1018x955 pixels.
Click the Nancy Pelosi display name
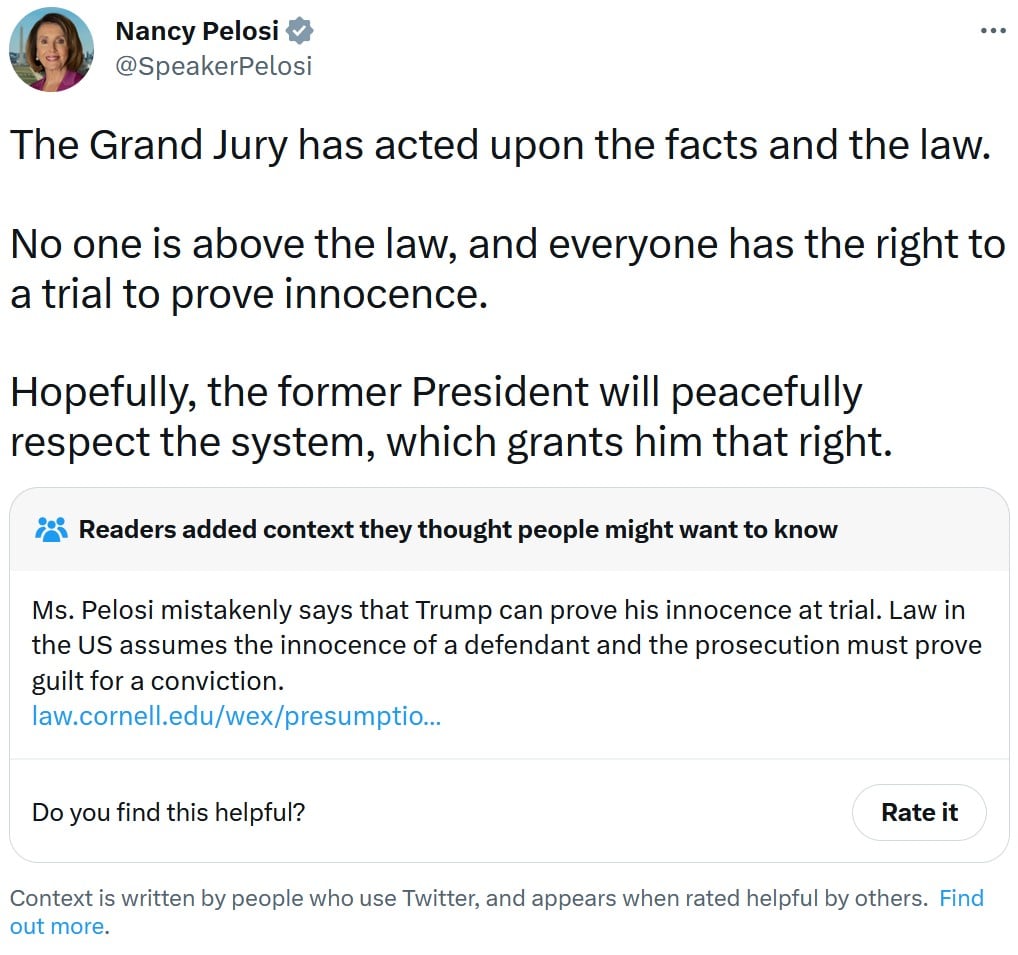coord(197,31)
